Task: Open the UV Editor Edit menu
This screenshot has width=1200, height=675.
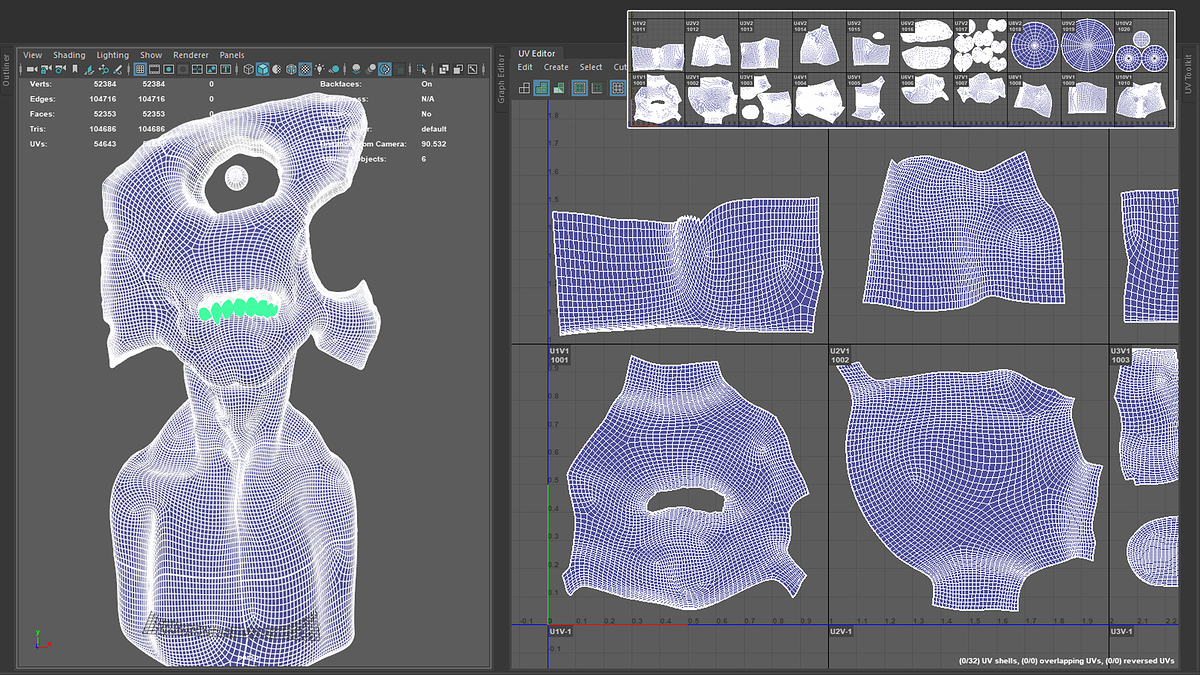Action: [x=525, y=67]
